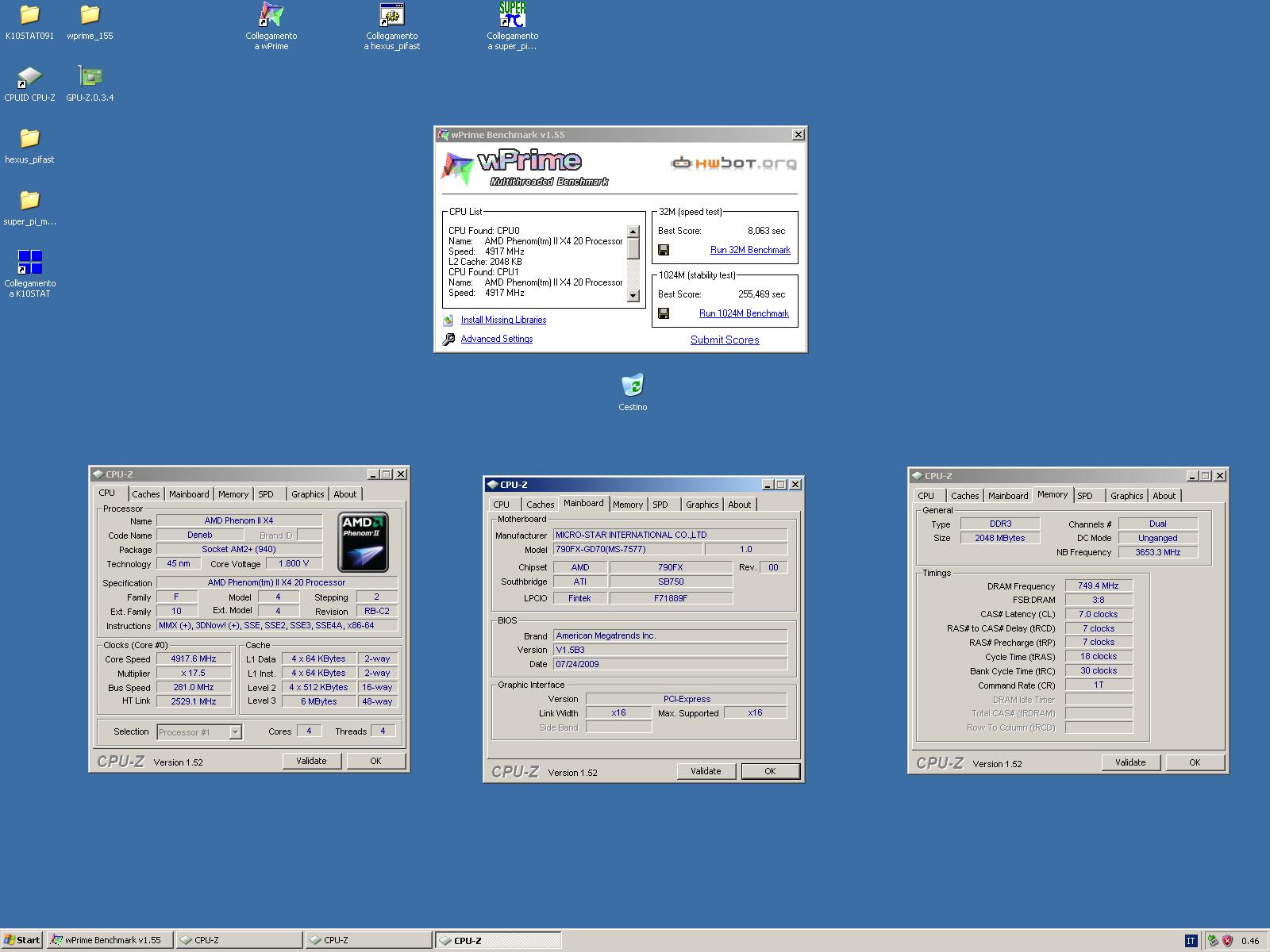Click OK in left CPU-Z window

pos(375,761)
